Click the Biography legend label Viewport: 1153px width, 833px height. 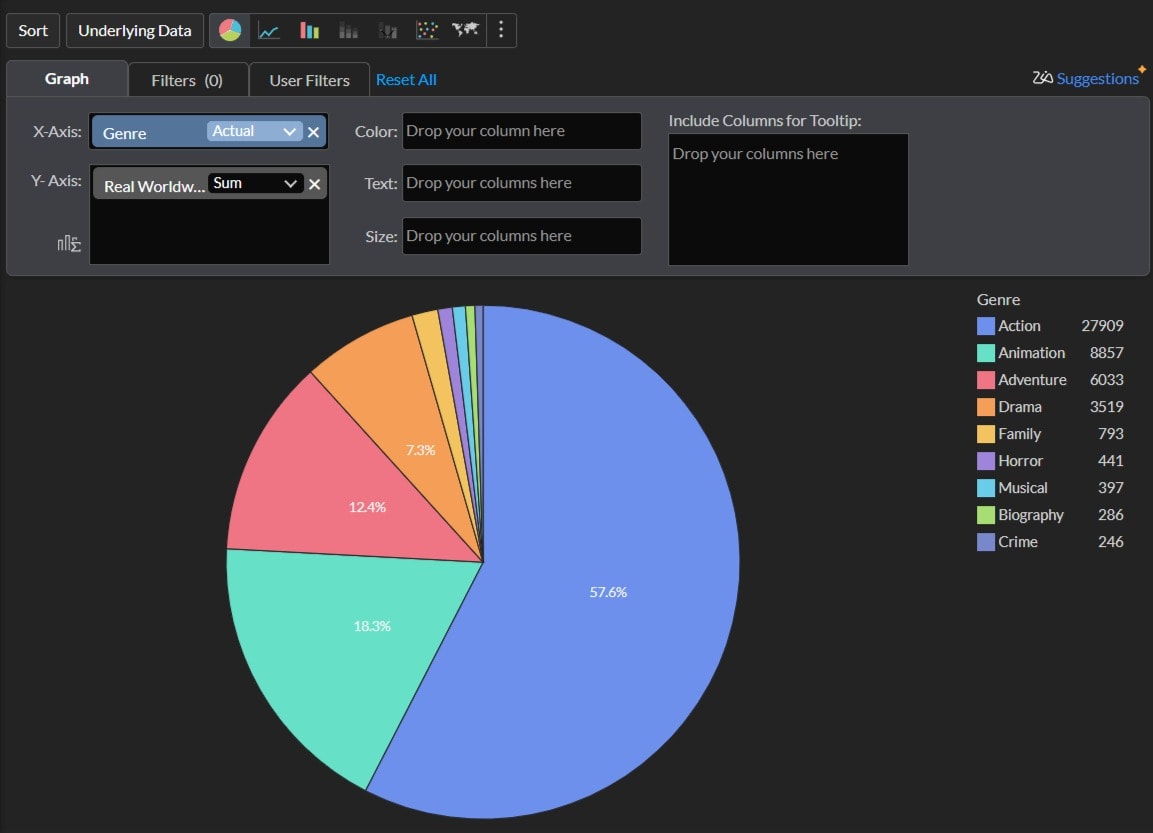pyautogui.click(x=1031, y=515)
